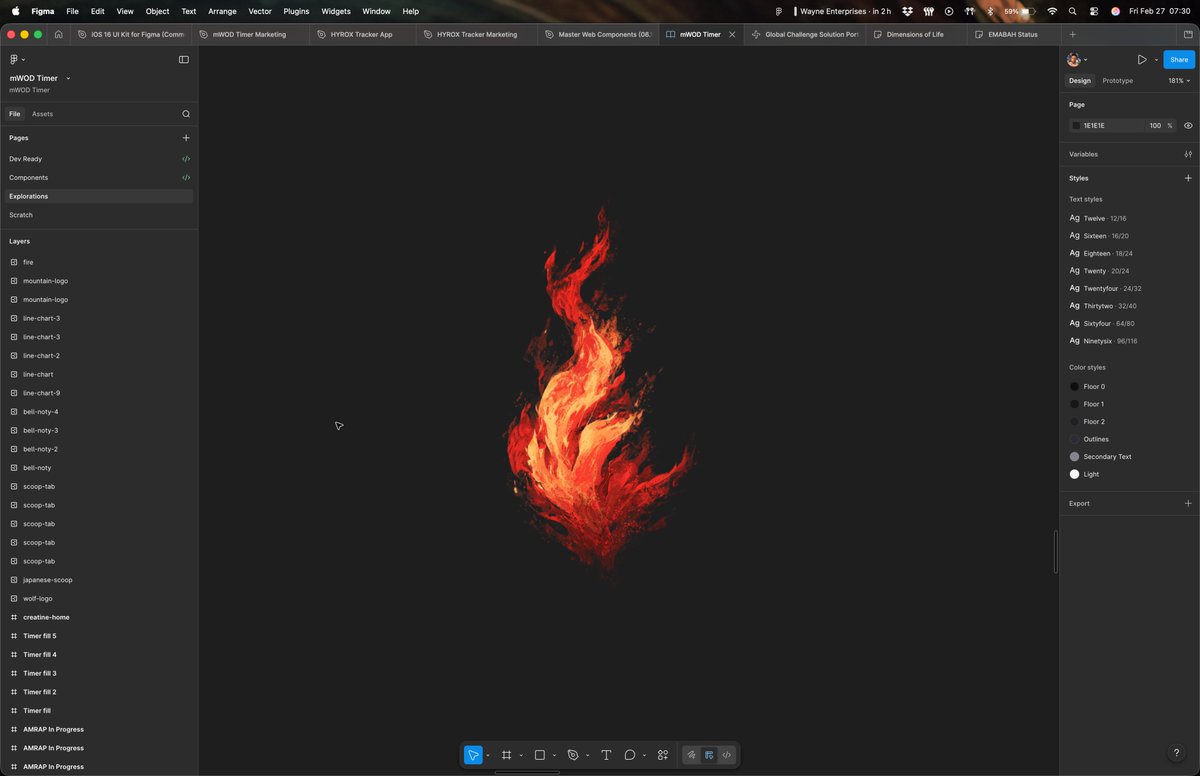The image size is (1200, 776).
Task: Click the Share button
Action: click(x=1179, y=60)
